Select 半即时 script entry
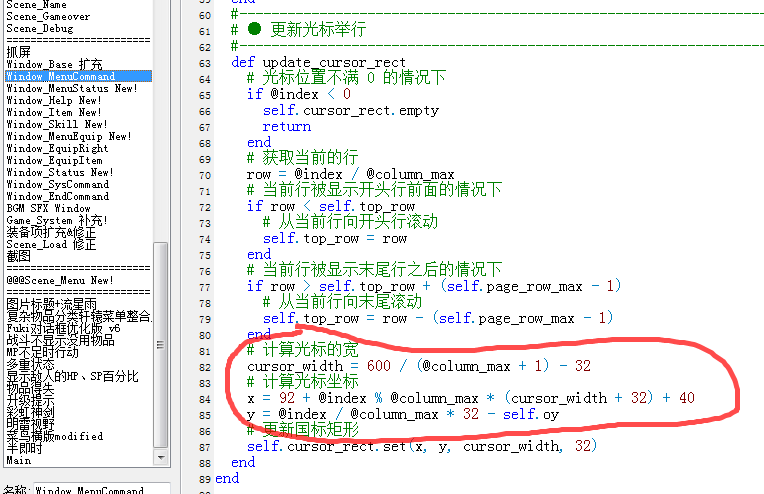 click(24, 448)
